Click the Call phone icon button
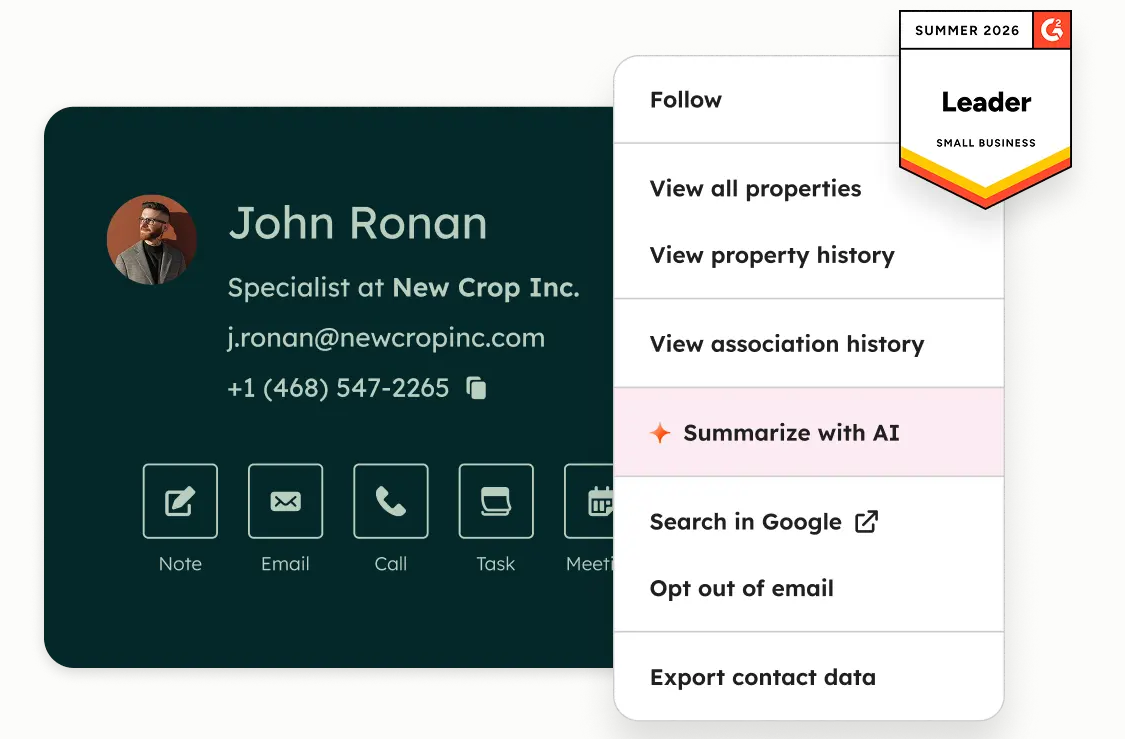1125x739 pixels. click(x=391, y=501)
